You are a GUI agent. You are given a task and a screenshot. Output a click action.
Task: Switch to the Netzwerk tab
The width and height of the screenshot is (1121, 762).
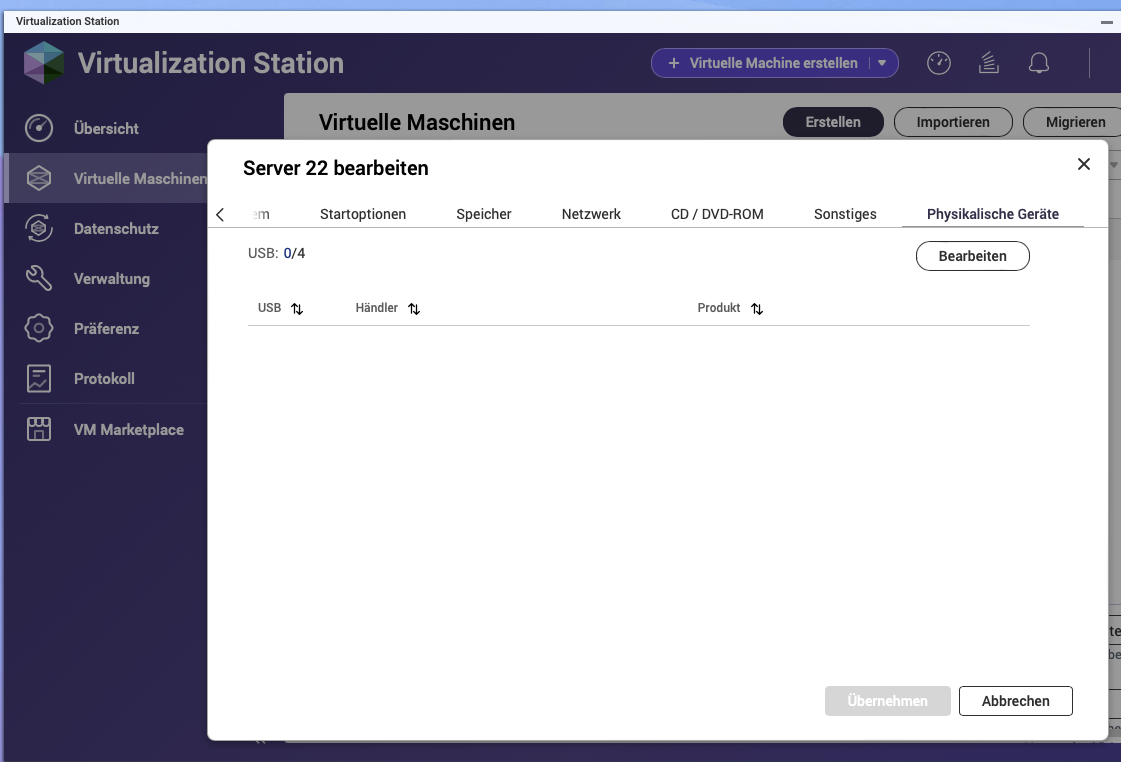point(591,214)
